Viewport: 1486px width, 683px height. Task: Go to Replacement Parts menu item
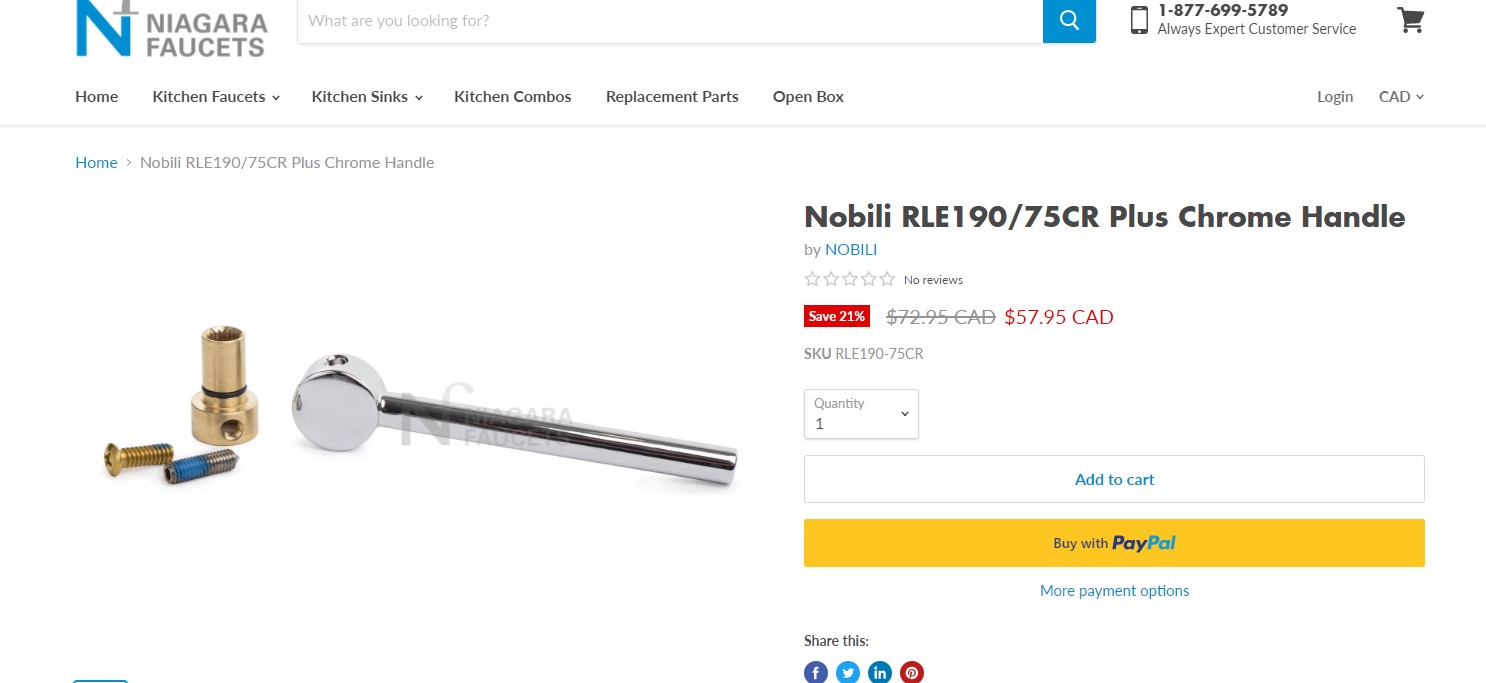672,97
